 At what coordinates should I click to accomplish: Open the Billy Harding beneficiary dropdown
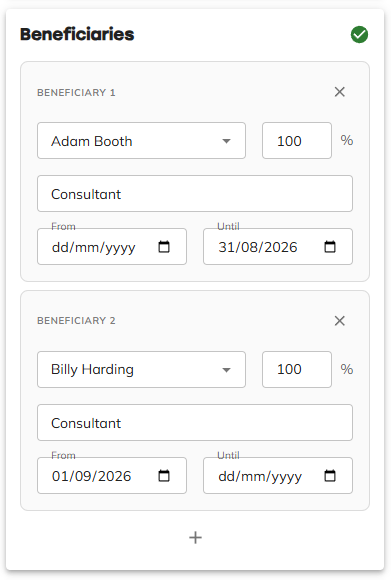click(141, 370)
